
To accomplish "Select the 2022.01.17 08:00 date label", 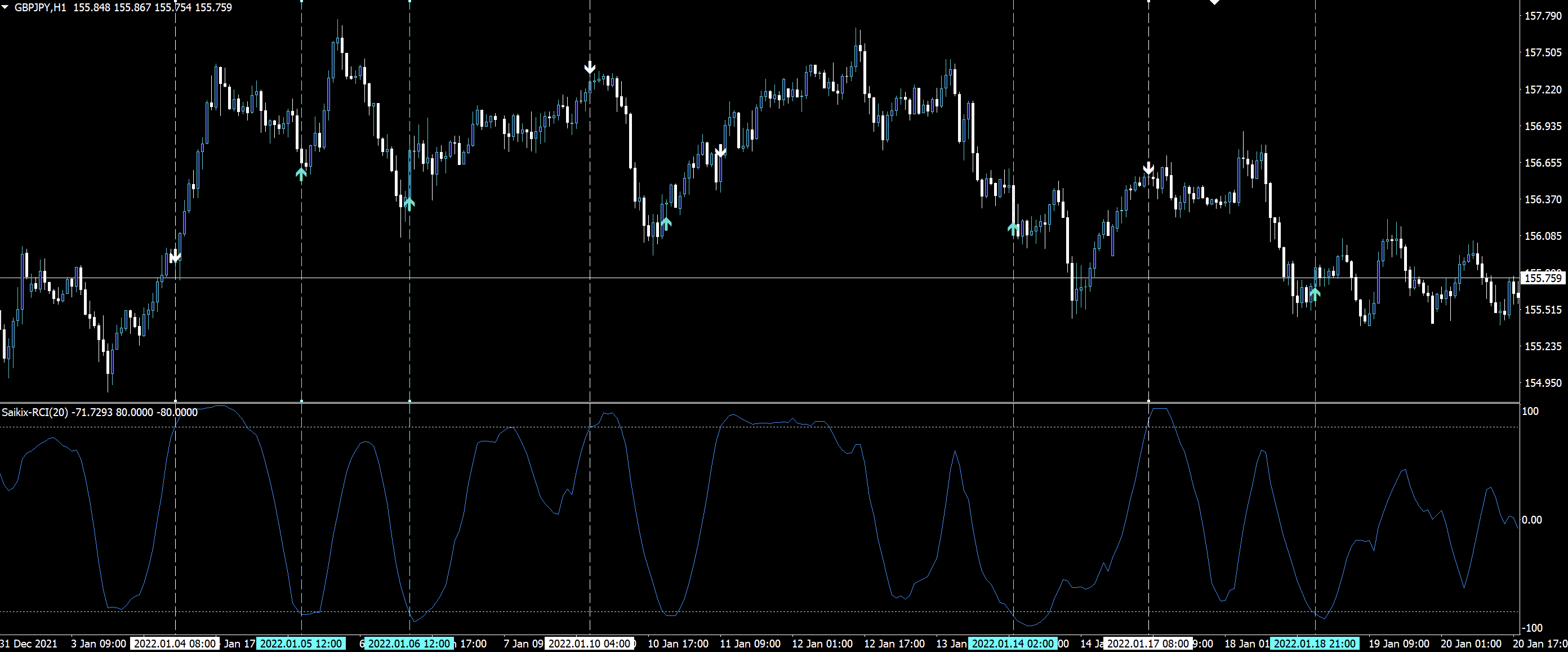I will click(x=1148, y=644).
